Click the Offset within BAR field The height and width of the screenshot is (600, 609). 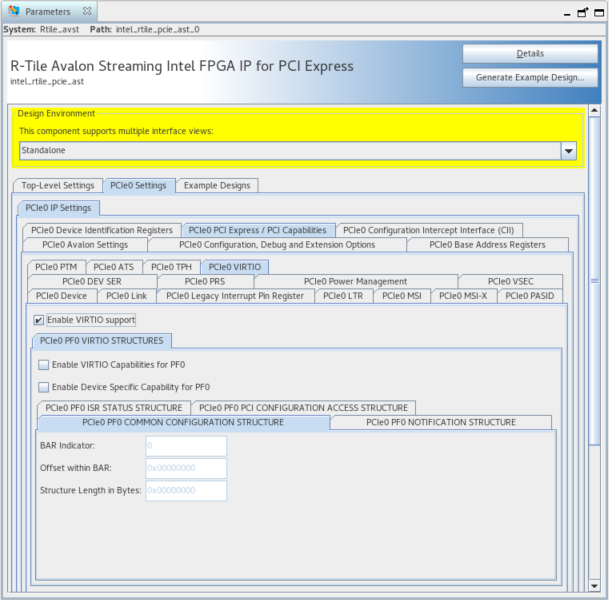click(186, 468)
